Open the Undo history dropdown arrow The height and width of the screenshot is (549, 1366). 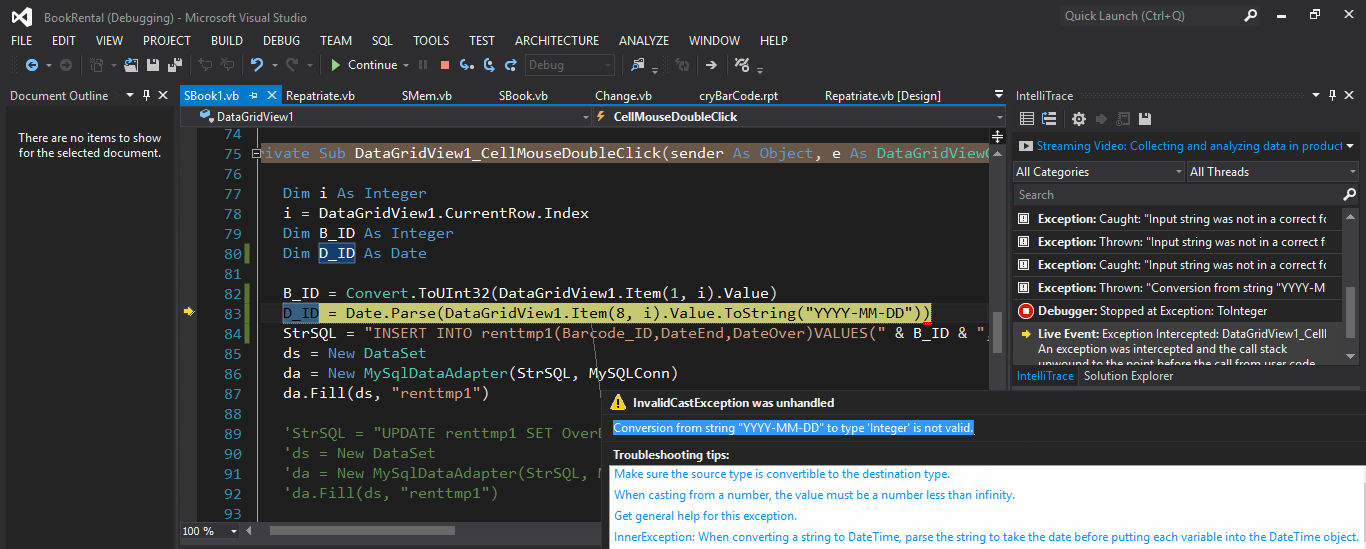point(275,65)
